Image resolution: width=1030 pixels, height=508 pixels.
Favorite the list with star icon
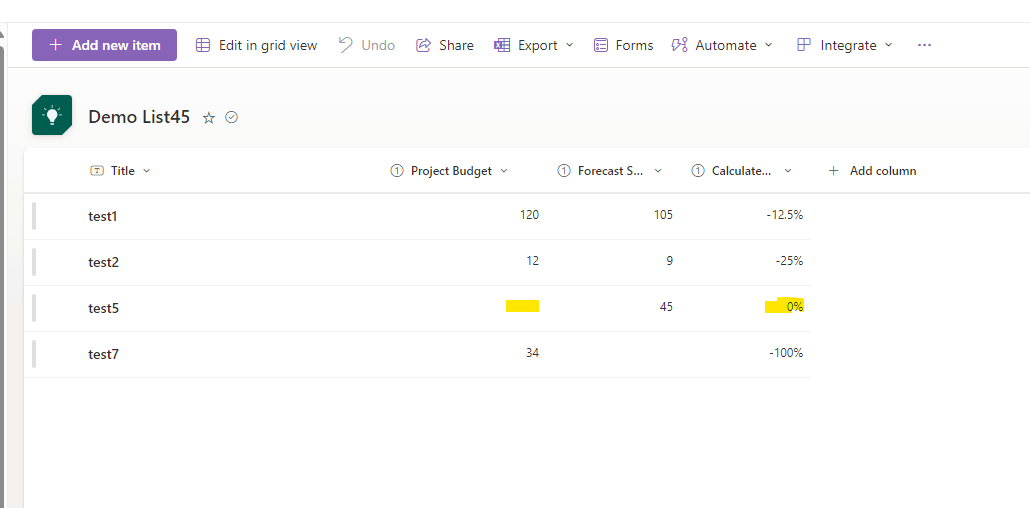click(209, 118)
